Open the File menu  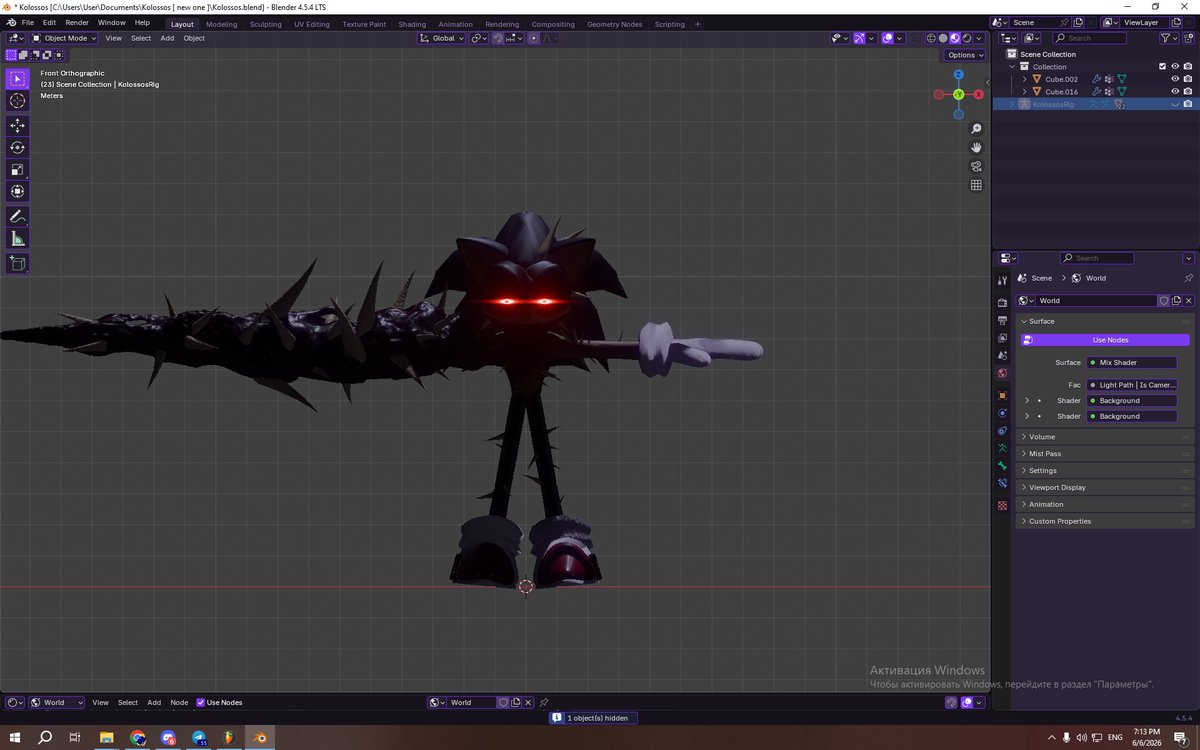click(x=27, y=22)
